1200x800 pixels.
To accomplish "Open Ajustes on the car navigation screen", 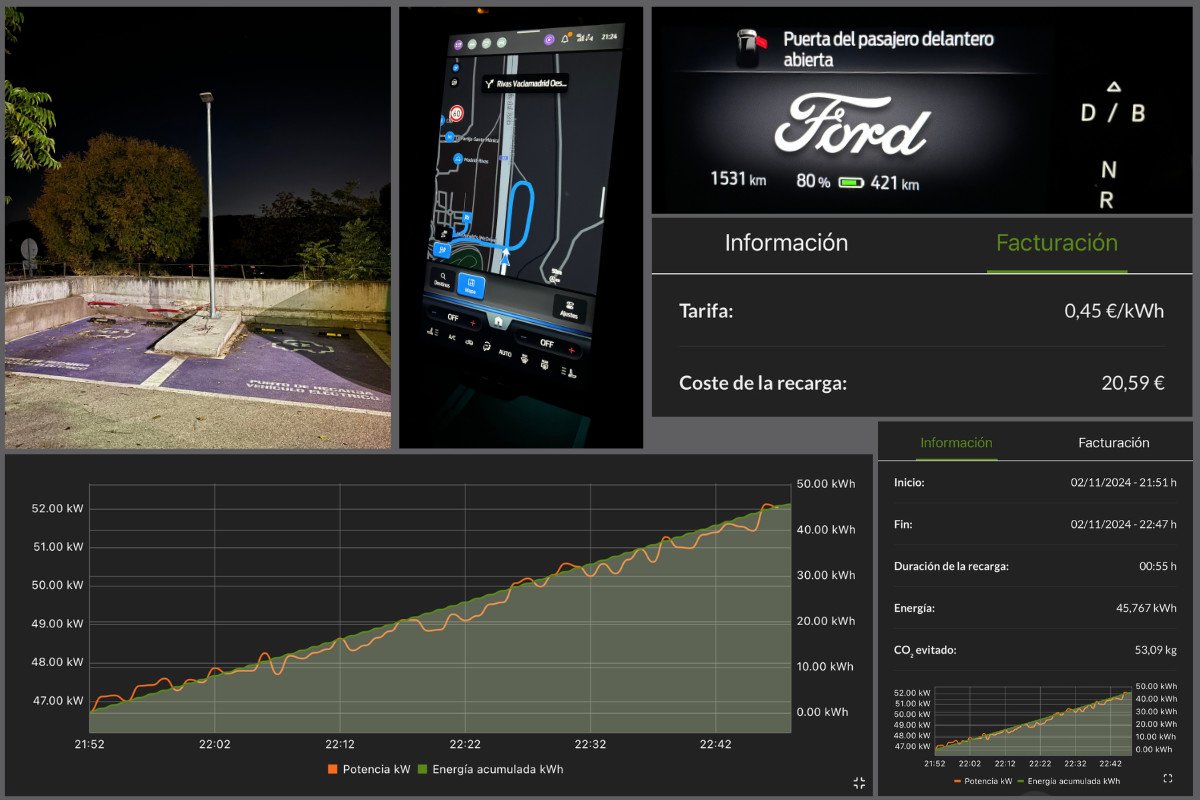I will 569,309.
